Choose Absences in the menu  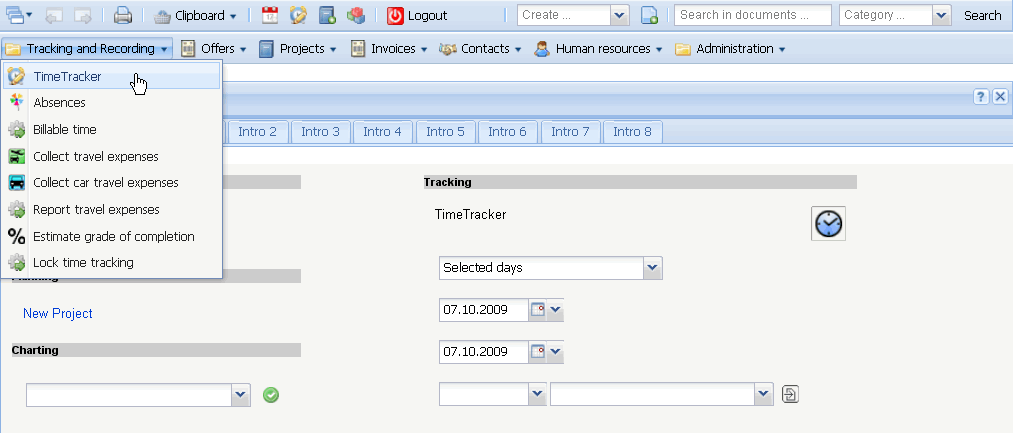(x=112, y=102)
